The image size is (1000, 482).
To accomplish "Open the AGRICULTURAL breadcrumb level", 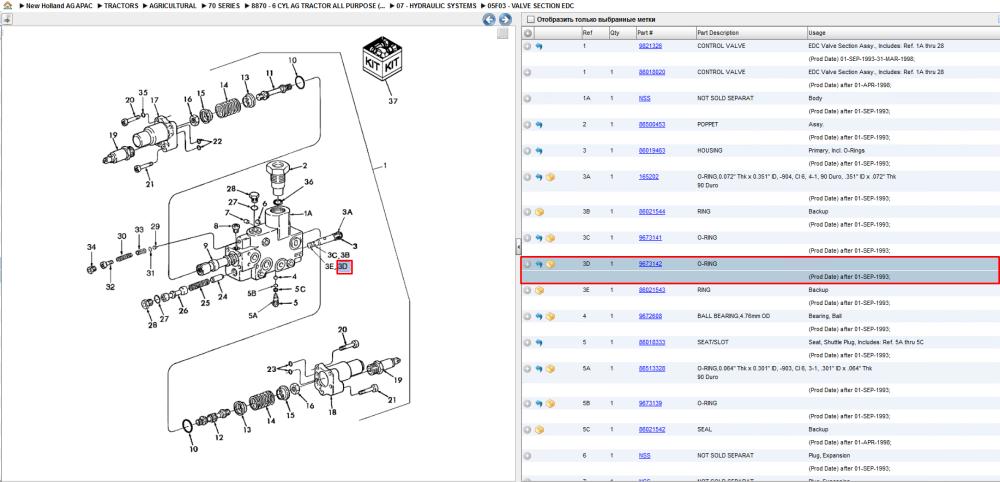I will pos(173,6).
